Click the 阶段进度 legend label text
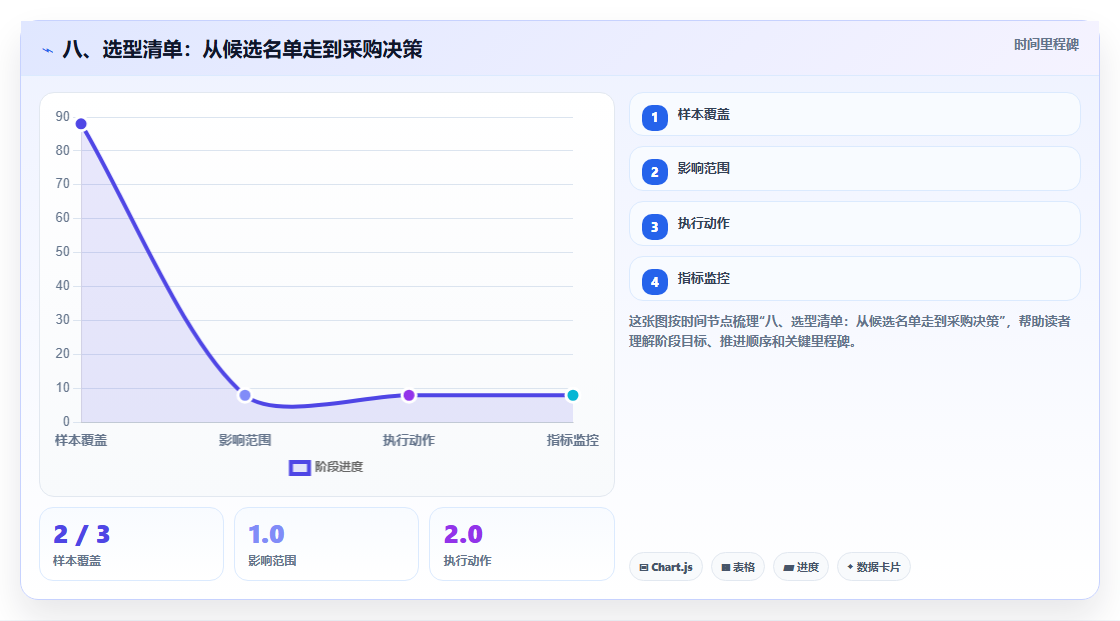 point(339,467)
